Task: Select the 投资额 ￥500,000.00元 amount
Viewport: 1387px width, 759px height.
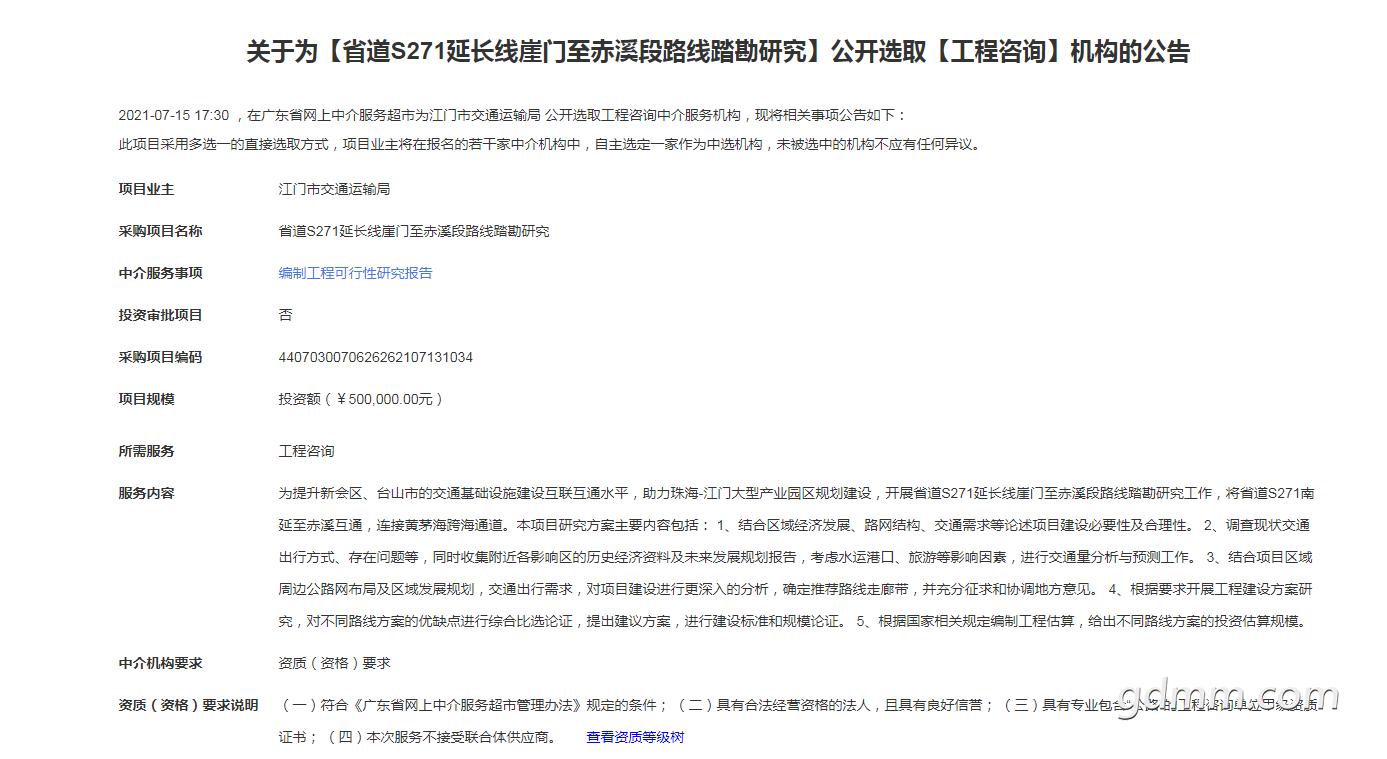Action: click(360, 399)
